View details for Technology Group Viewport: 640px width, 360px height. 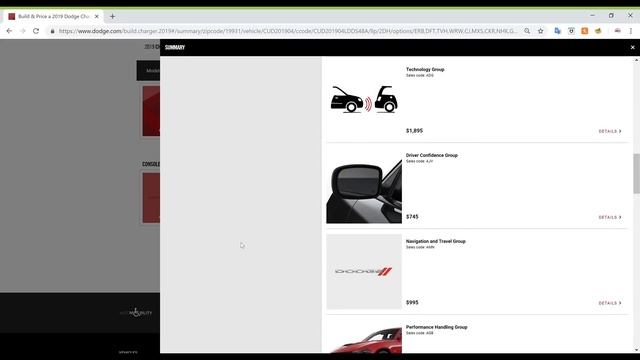(610, 131)
